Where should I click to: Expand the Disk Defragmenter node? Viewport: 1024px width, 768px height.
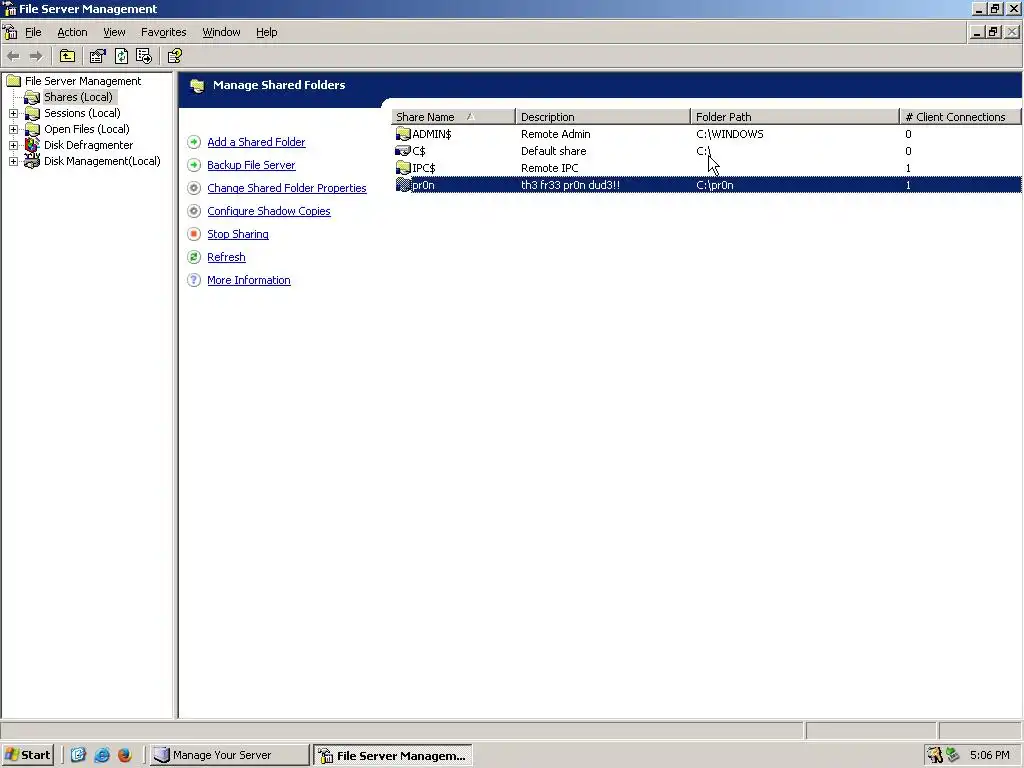pos(13,145)
